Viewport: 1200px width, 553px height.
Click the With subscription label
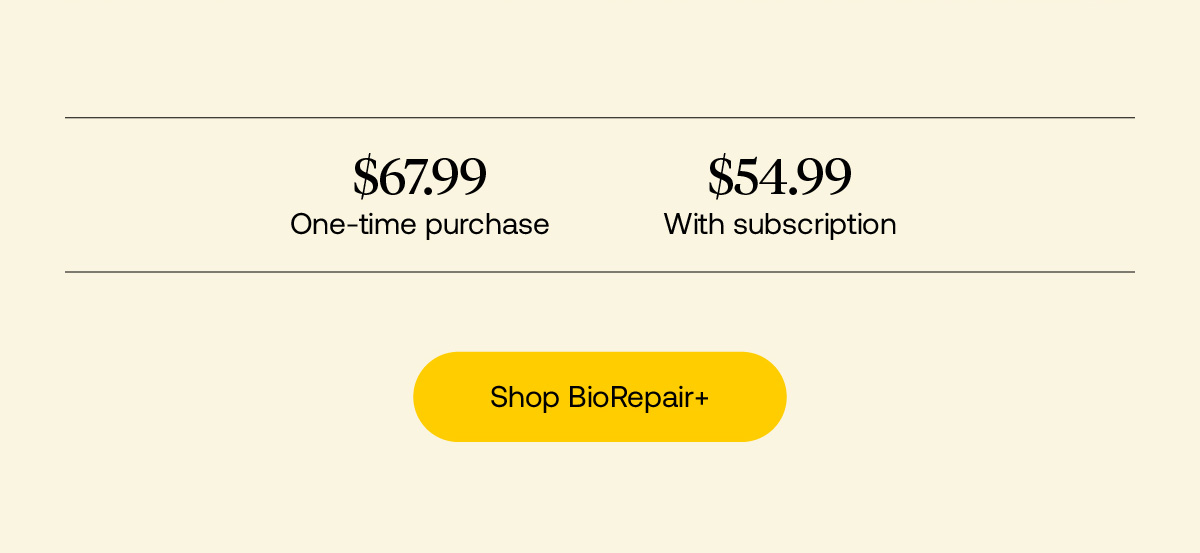(780, 224)
